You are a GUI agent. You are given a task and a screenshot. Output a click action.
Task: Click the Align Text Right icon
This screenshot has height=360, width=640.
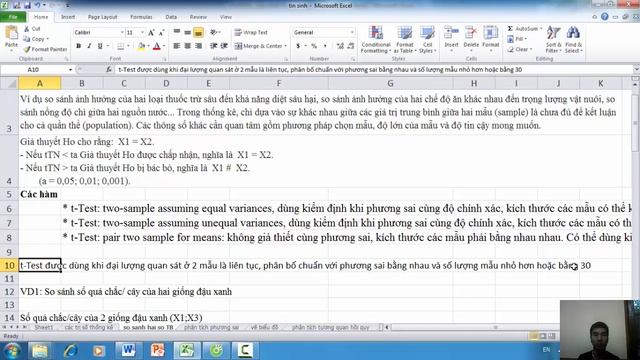coord(198,46)
